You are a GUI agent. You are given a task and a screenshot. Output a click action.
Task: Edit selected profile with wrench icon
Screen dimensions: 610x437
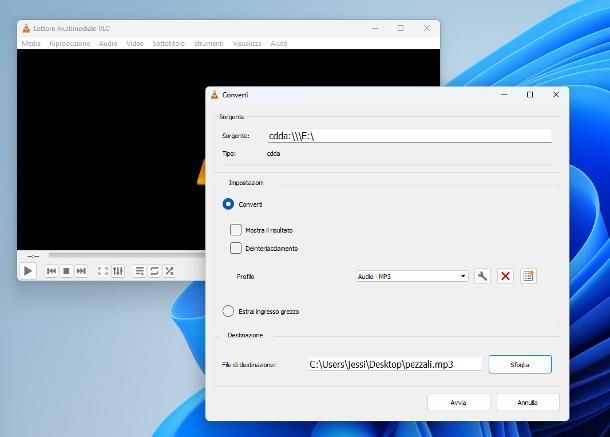pyautogui.click(x=482, y=276)
